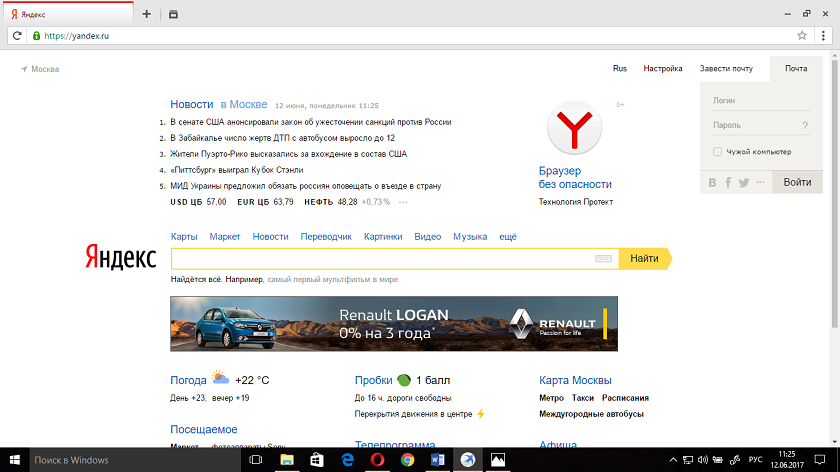Open the Картинки service
The height and width of the screenshot is (472, 840).
pyautogui.click(x=383, y=237)
